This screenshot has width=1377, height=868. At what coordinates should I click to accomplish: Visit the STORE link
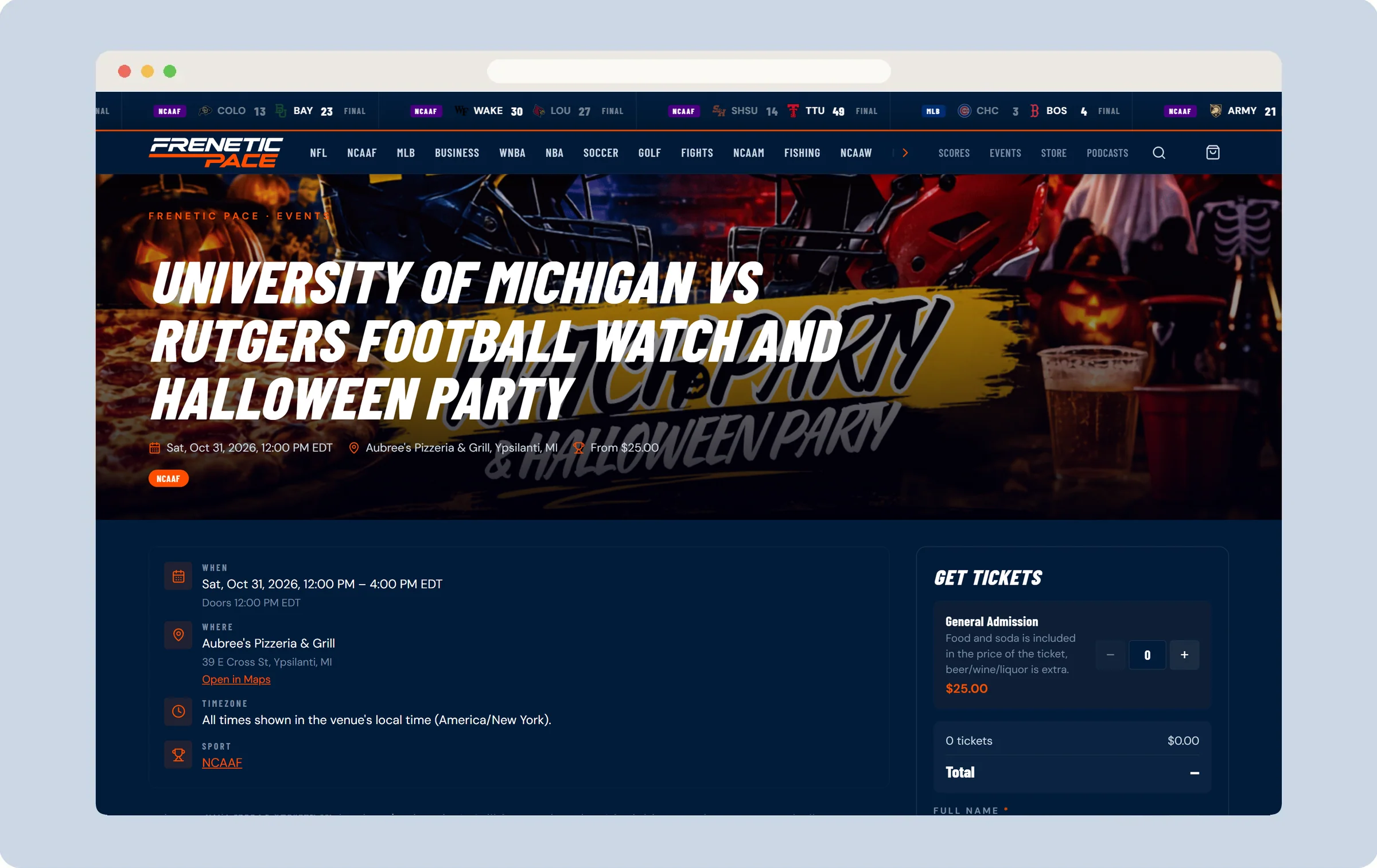(x=1053, y=153)
